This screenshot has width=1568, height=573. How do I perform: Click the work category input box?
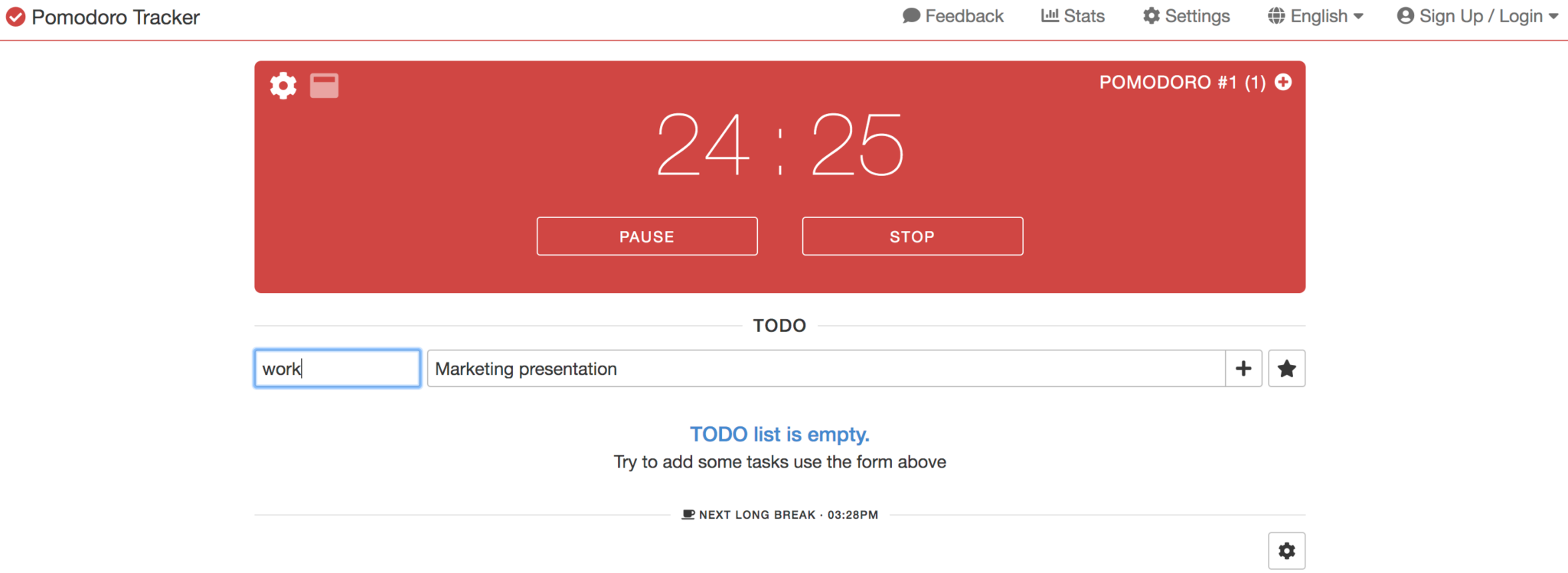pos(336,368)
